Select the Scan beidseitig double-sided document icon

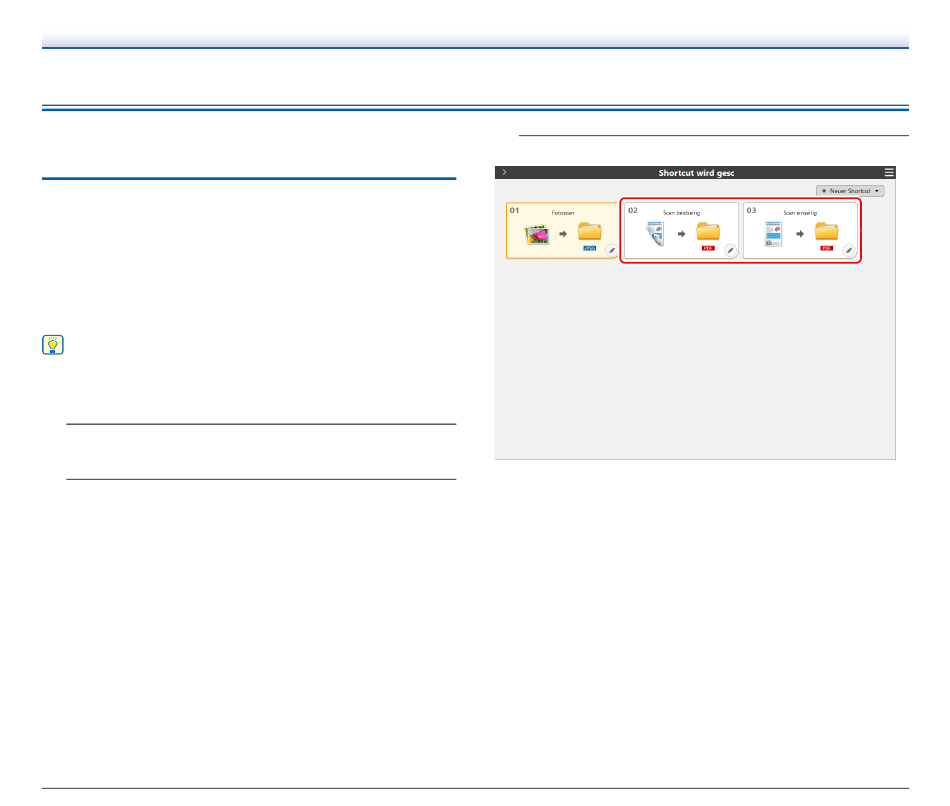(x=655, y=234)
